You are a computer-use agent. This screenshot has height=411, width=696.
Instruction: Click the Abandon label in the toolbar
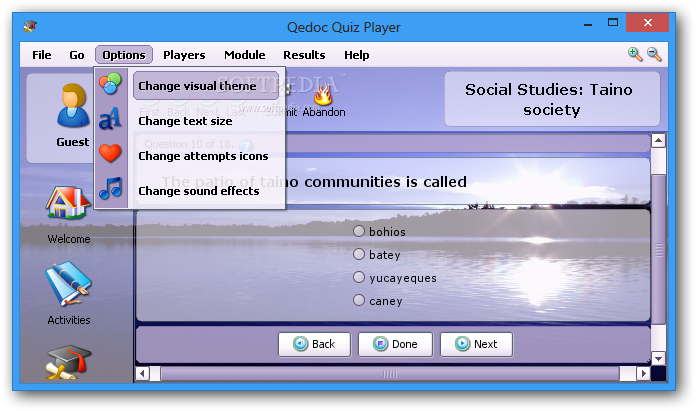pos(324,112)
